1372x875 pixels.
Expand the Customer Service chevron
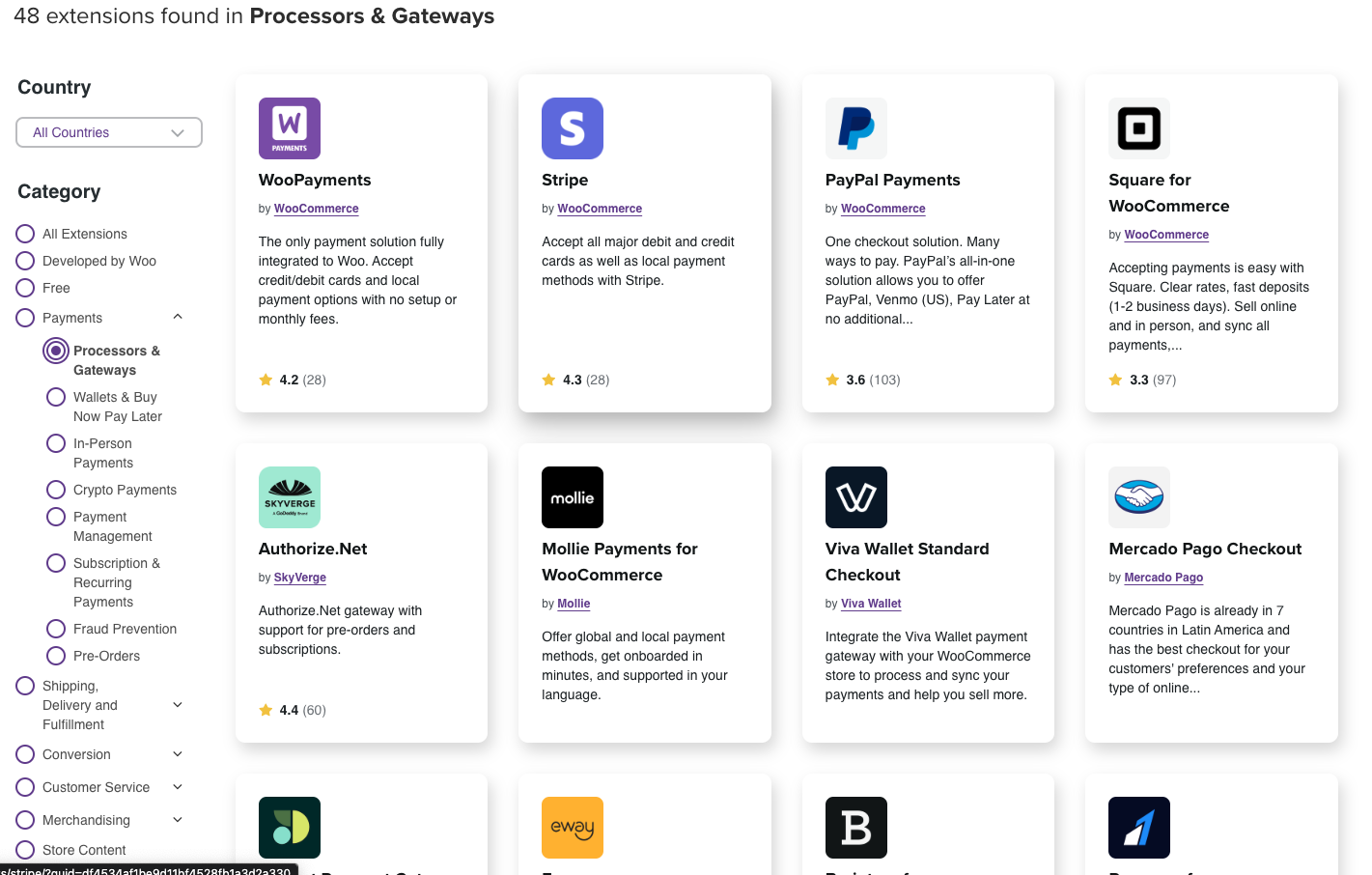click(x=178, y=787)
